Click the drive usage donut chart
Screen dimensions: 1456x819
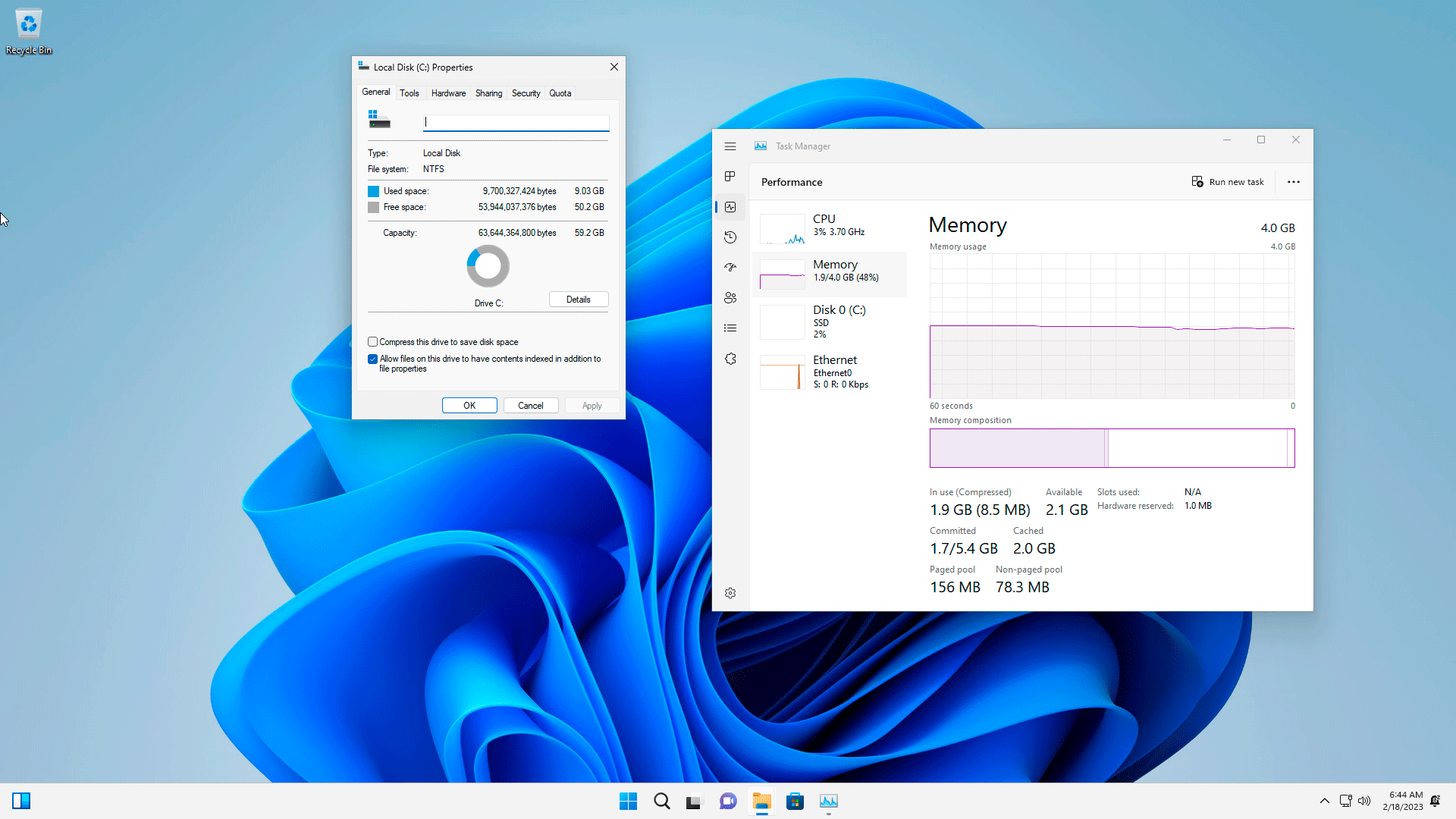pos(488,266)
